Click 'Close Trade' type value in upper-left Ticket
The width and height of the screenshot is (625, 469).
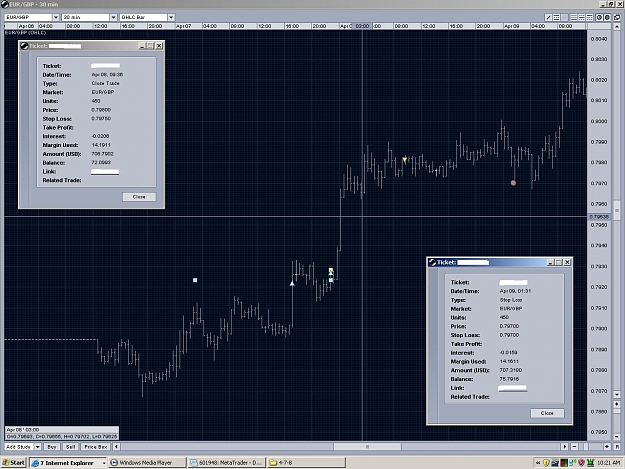click(x=105, y=83)
